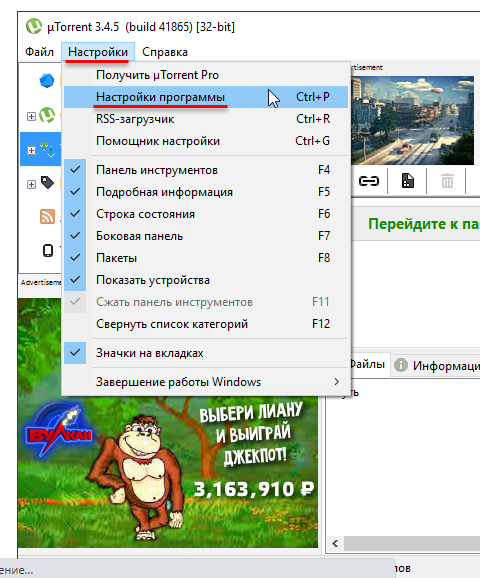Expand the Labels tree node

(x=31, y=184)
